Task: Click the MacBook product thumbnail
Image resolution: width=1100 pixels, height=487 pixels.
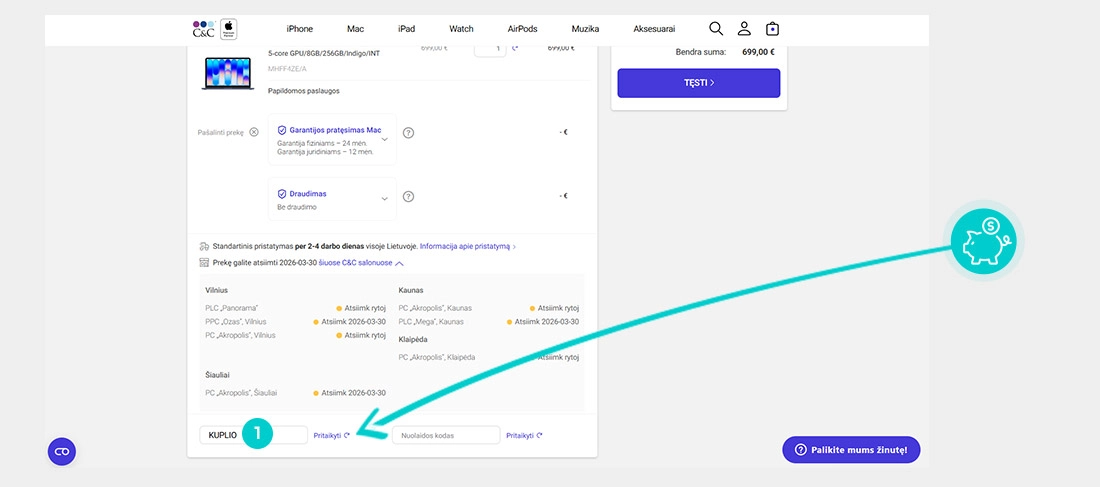Action: click(227, 73)
